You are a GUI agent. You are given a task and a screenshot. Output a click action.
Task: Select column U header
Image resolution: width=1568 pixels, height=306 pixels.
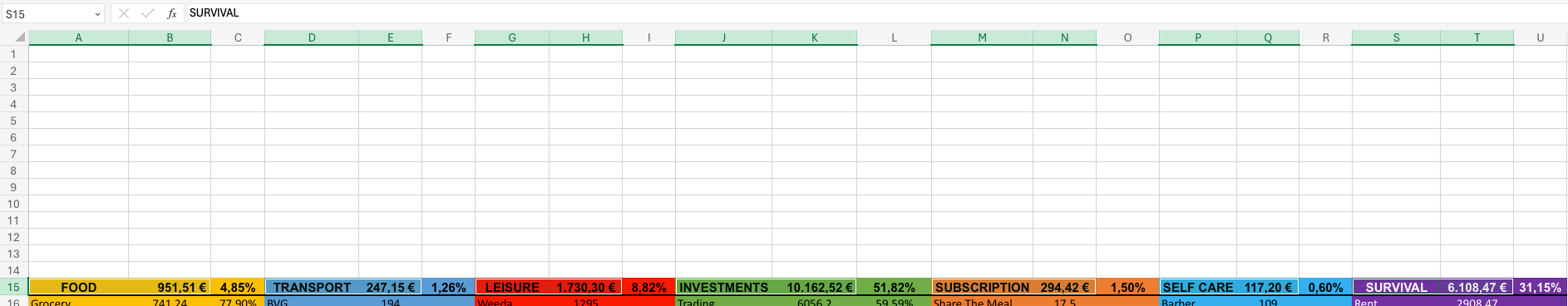[x=1541, y=37]
